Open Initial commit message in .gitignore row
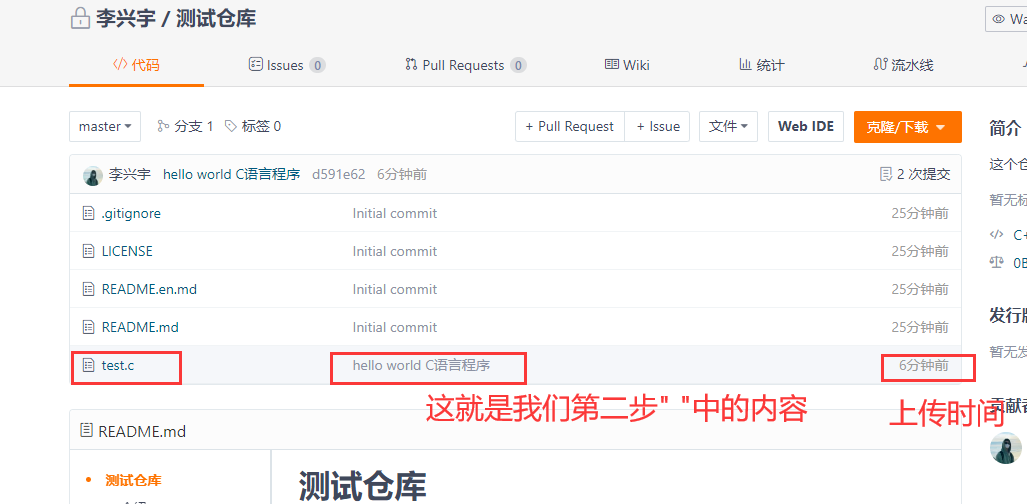The width and height of the screenshot is (1027, 504). point(395,213)
